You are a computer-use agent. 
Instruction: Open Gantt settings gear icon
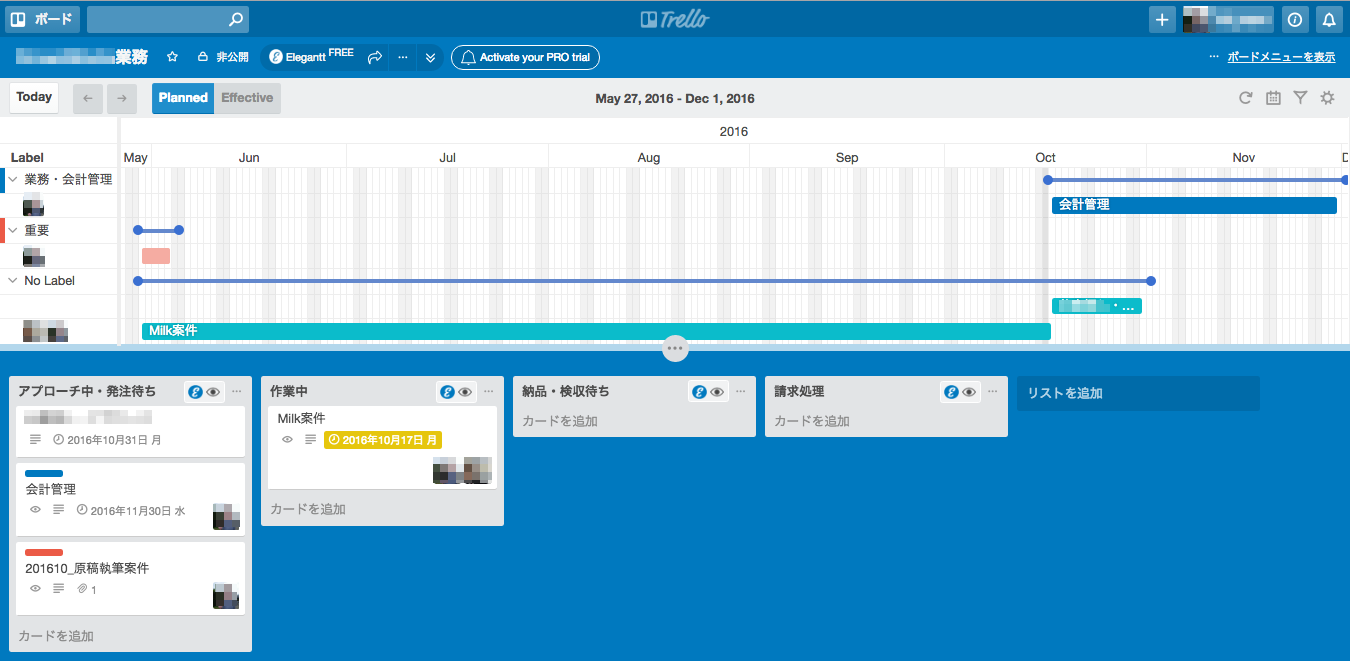pos(1327,98)
